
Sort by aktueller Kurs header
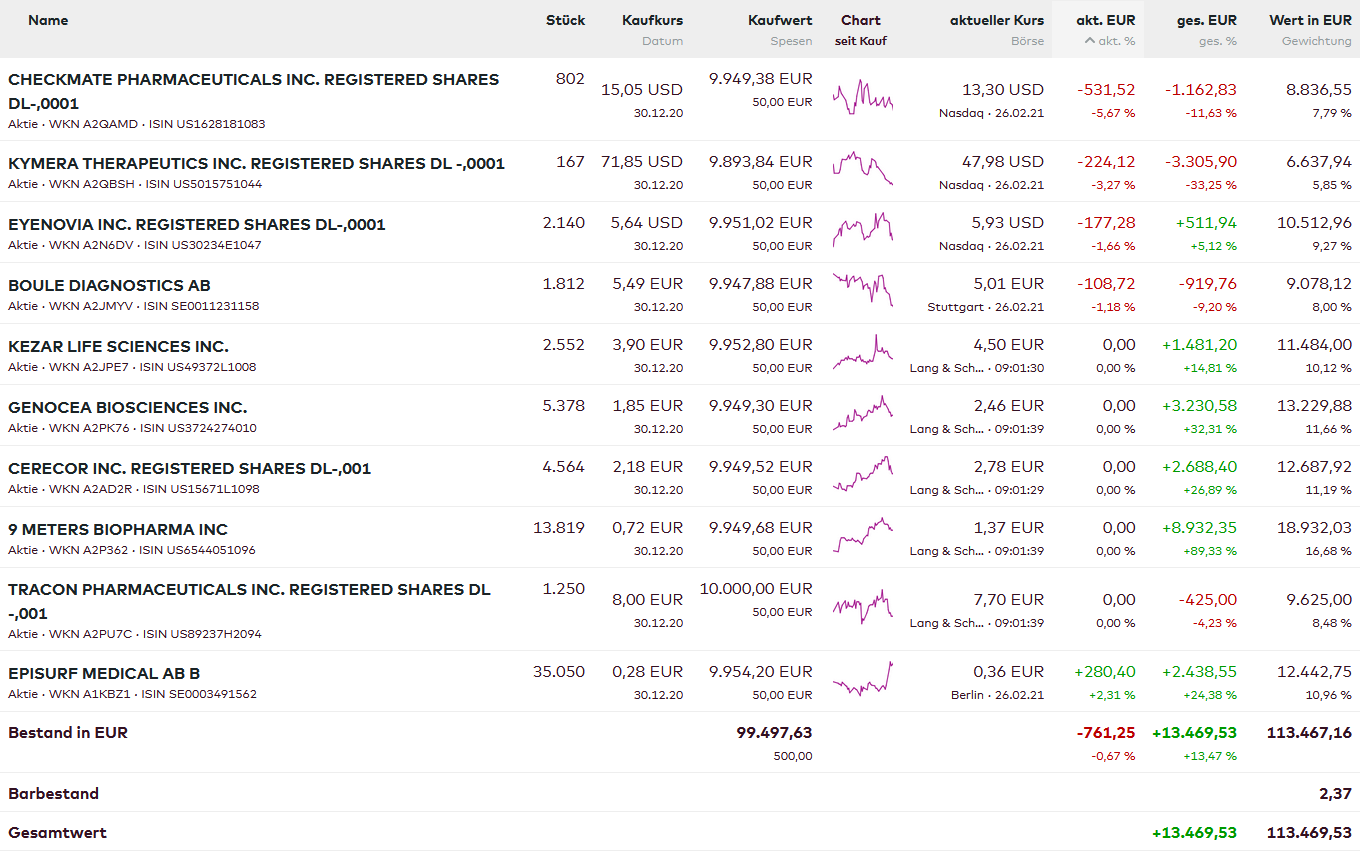pyautogui.click(x=997, y=20)
